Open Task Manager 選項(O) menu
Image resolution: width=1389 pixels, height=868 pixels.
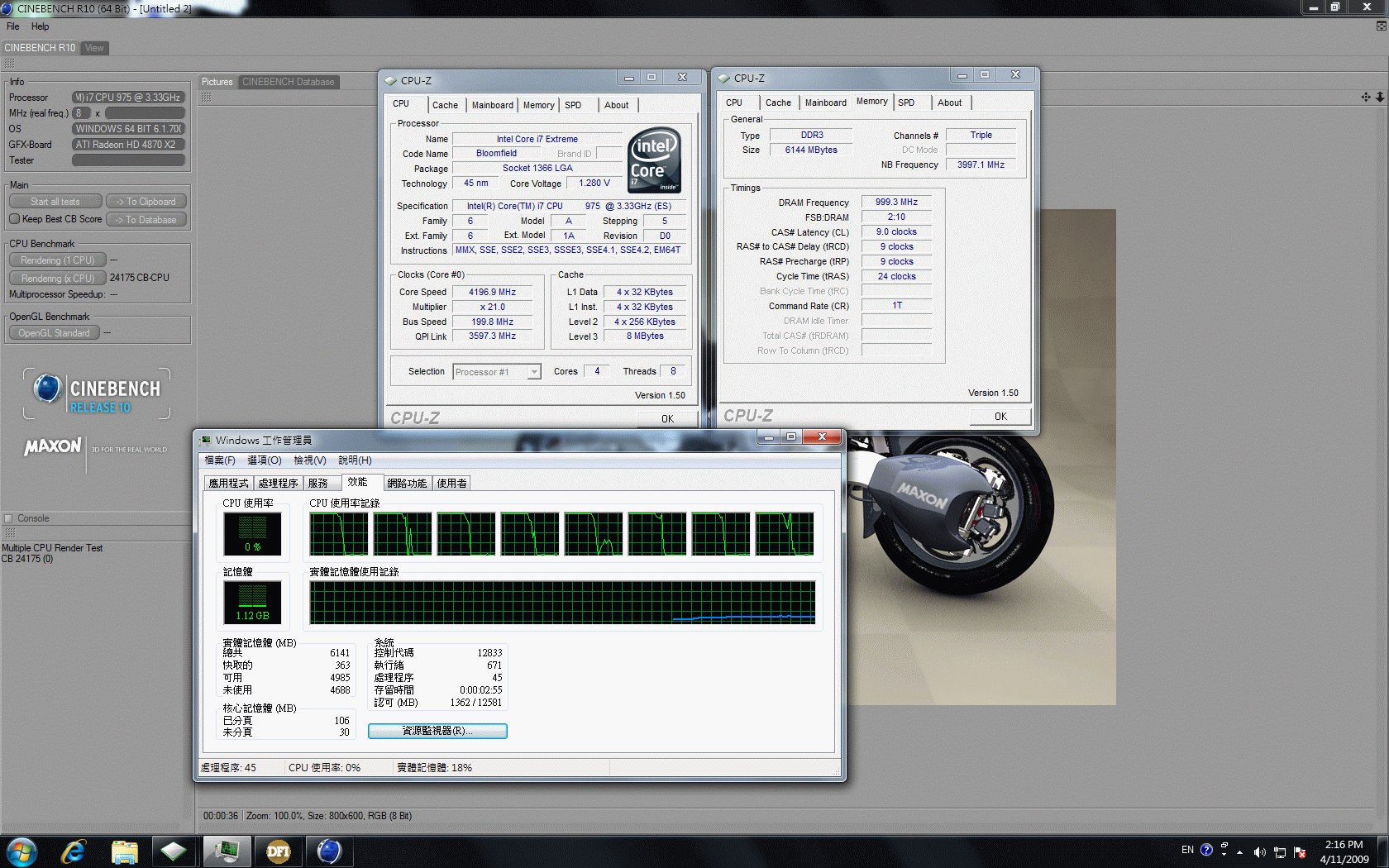pyautogui.click(x=265, y=460)
